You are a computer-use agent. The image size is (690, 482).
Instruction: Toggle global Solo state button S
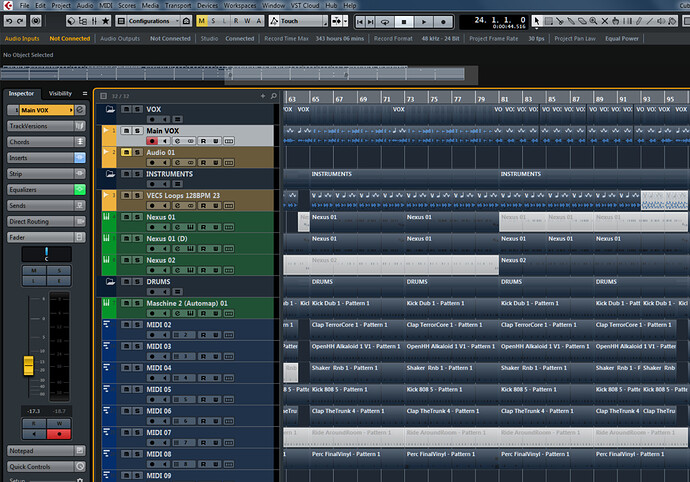(213, 21)
